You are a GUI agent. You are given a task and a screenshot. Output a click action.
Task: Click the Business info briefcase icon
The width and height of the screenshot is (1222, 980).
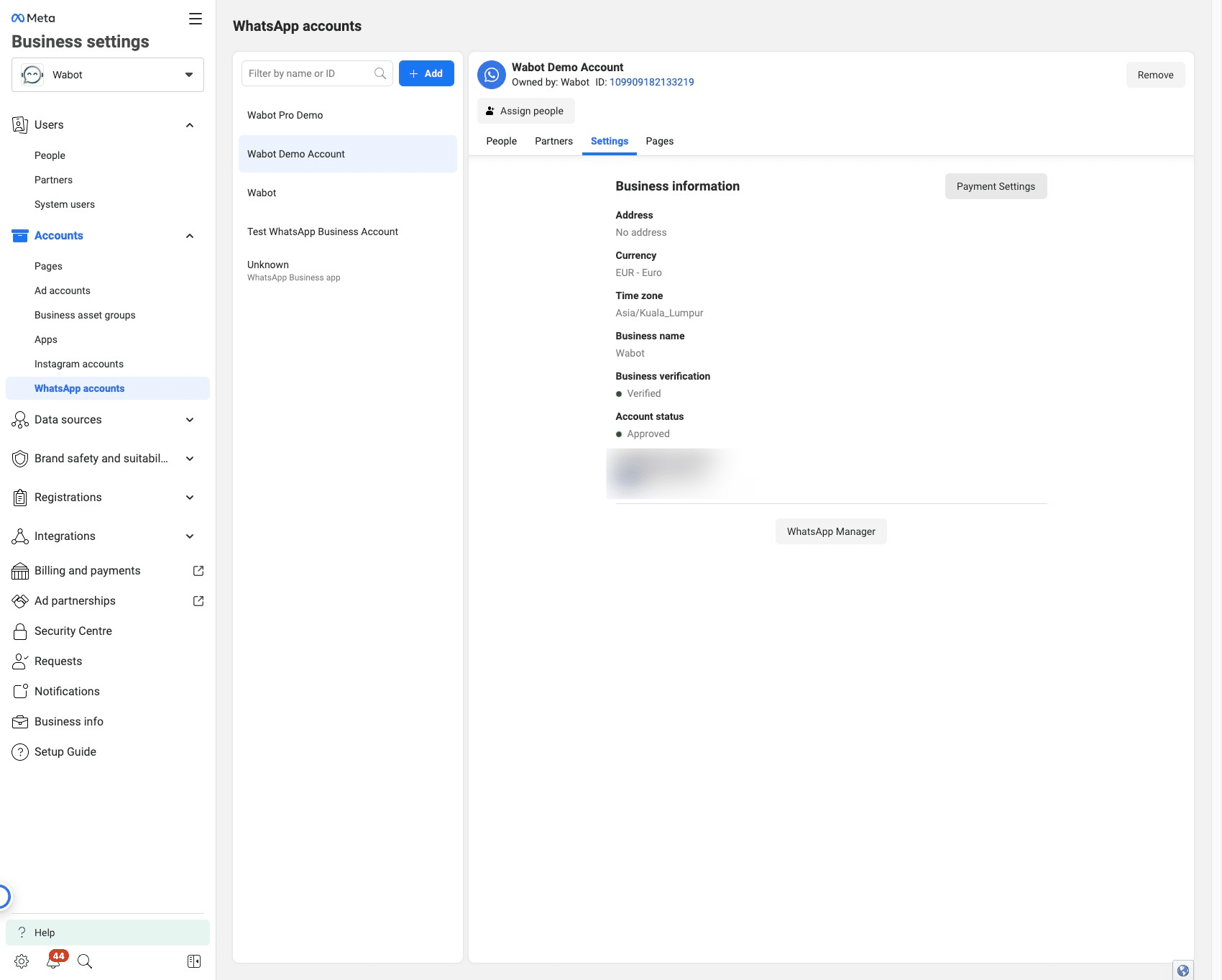point(20,722)
